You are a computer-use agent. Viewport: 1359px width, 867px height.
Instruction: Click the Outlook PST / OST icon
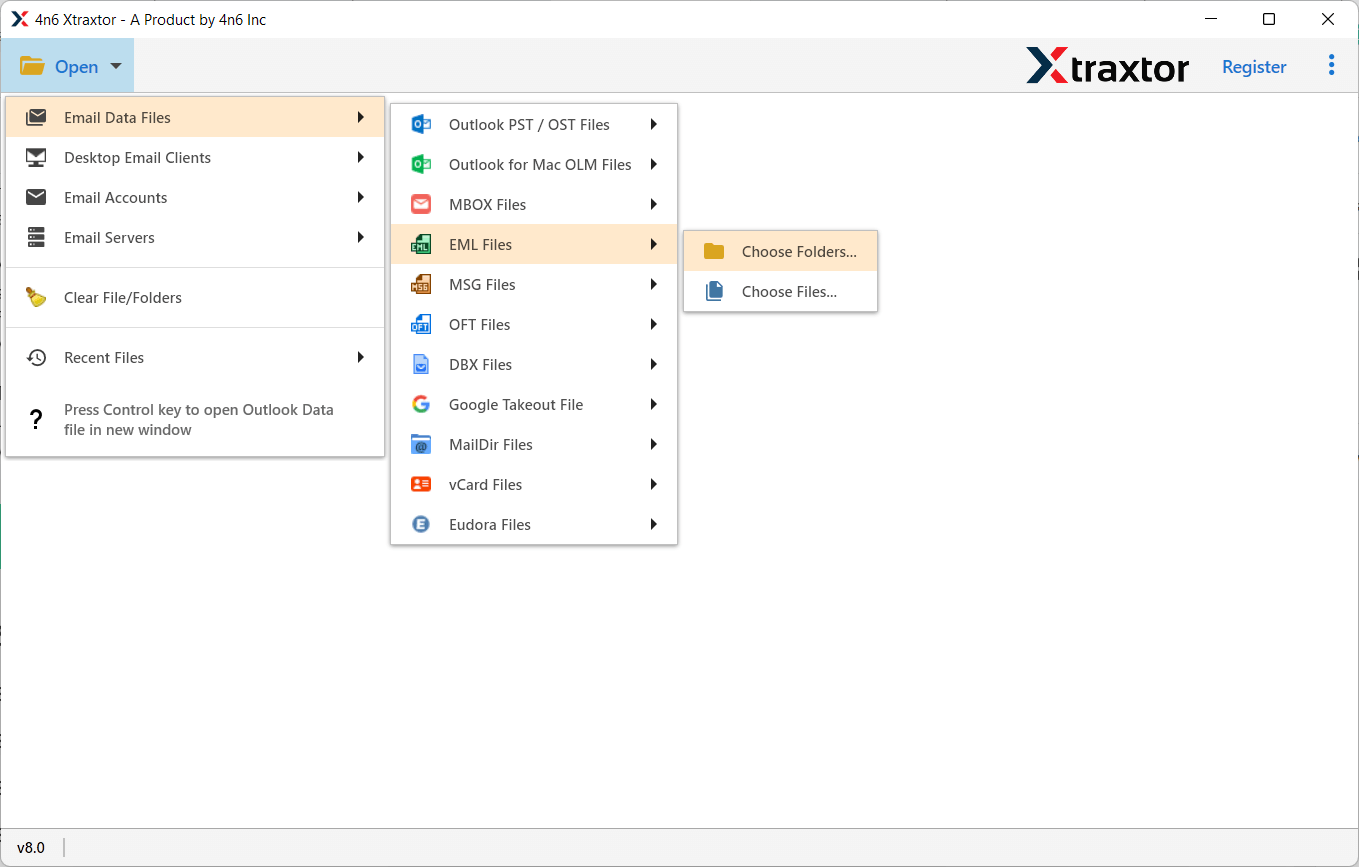[421, 124]
